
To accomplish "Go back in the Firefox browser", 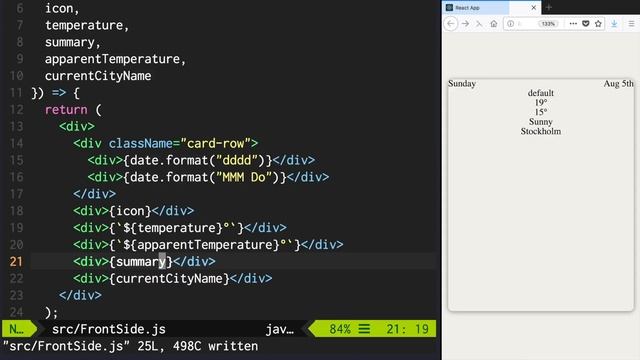I will [x=451, y=24].
